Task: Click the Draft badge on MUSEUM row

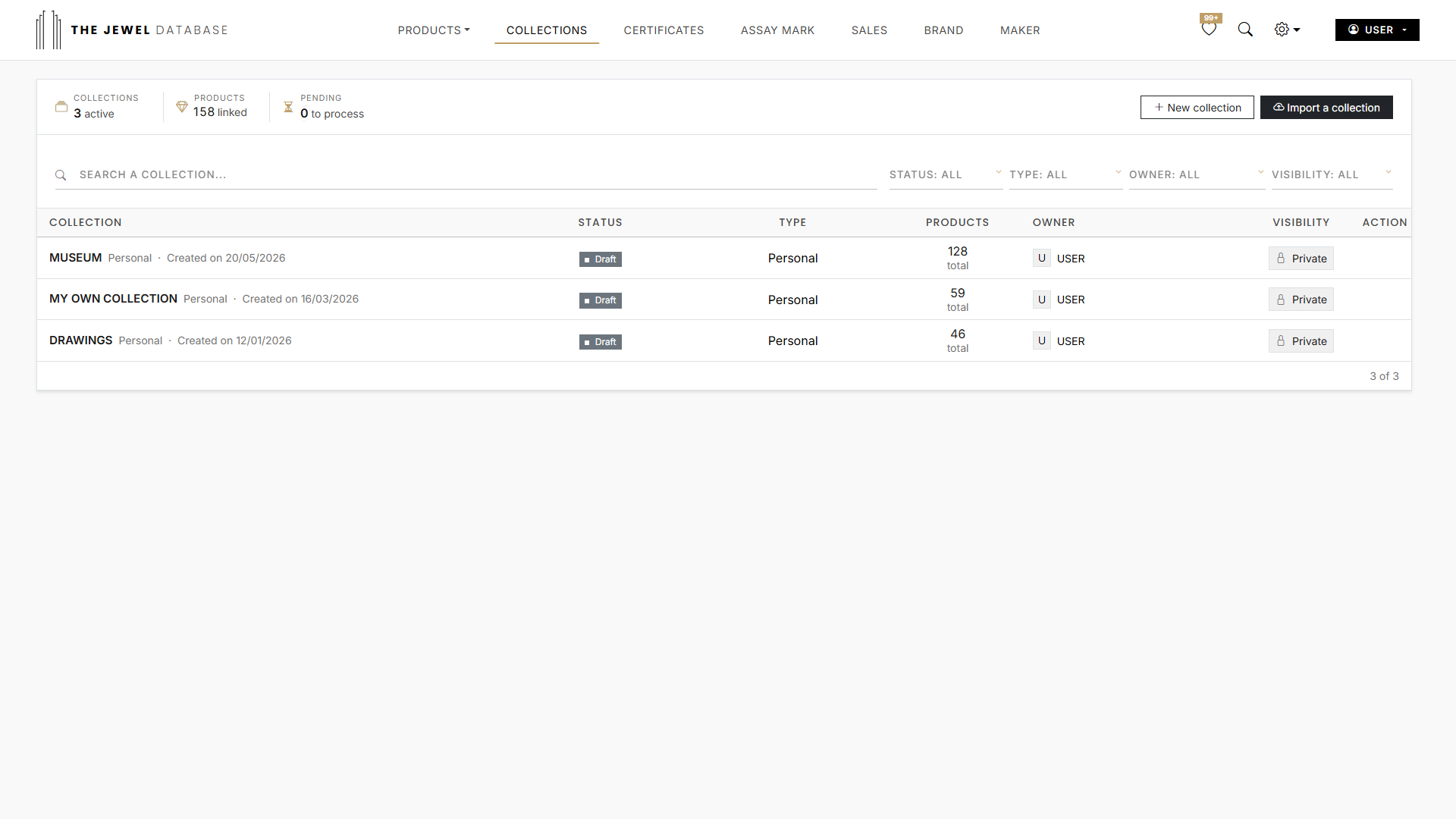Action: (600, 259)
